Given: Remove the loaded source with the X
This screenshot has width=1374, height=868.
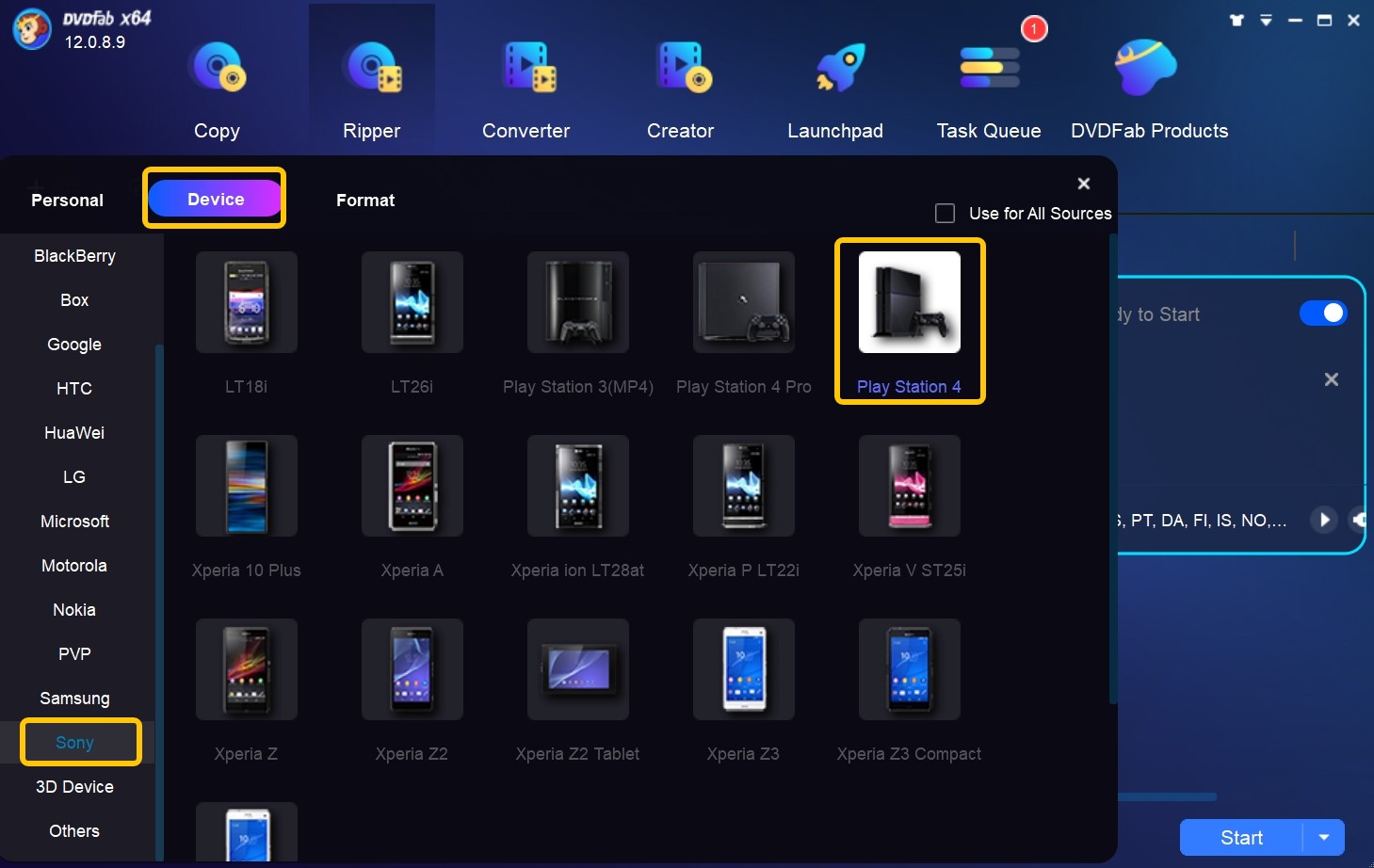Looking at the screenshot, I should pyautogui.click(x=1332, y=379).
